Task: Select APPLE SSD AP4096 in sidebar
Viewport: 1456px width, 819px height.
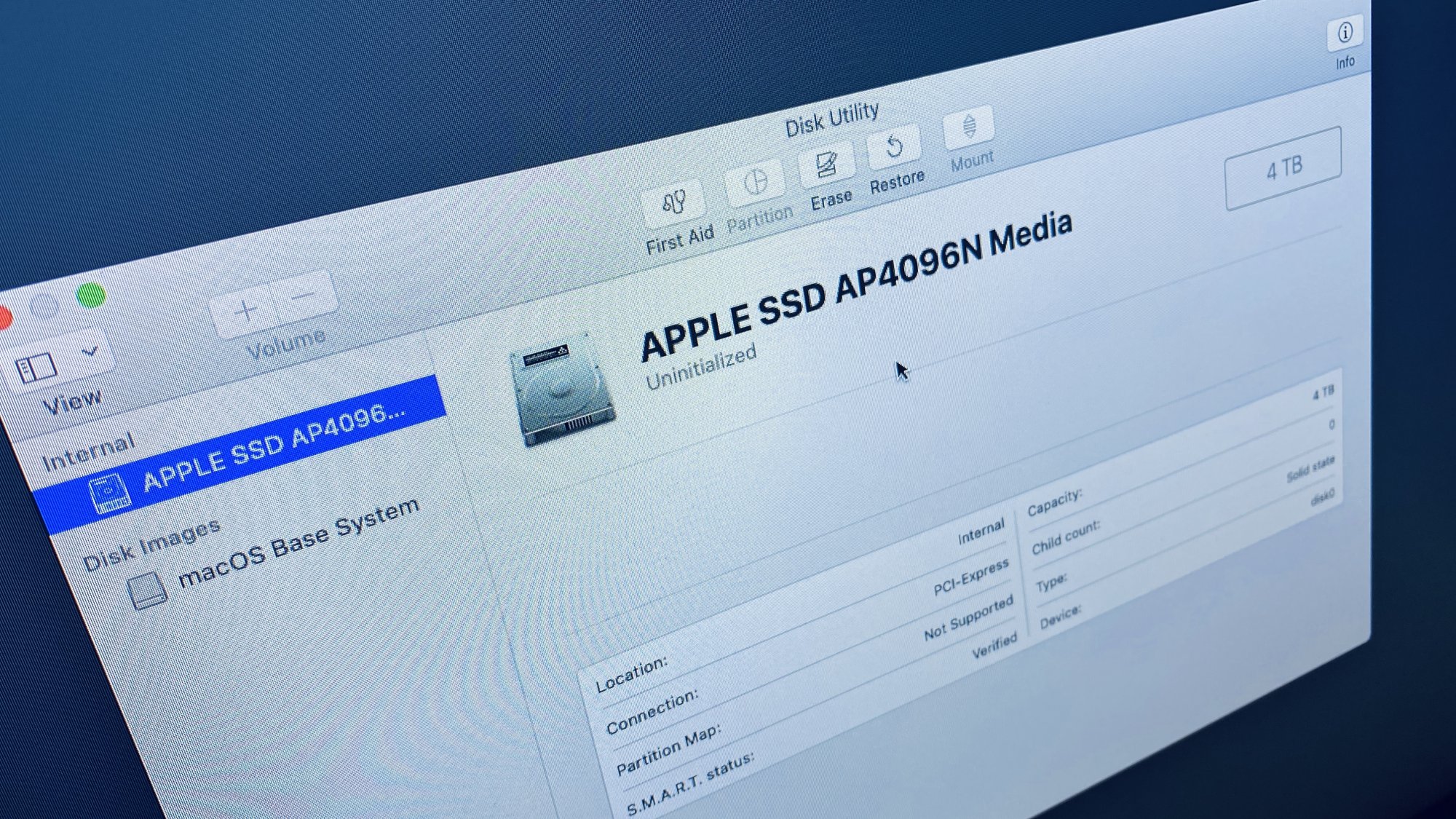Action: pyautogui.click(x=240, y=455)
